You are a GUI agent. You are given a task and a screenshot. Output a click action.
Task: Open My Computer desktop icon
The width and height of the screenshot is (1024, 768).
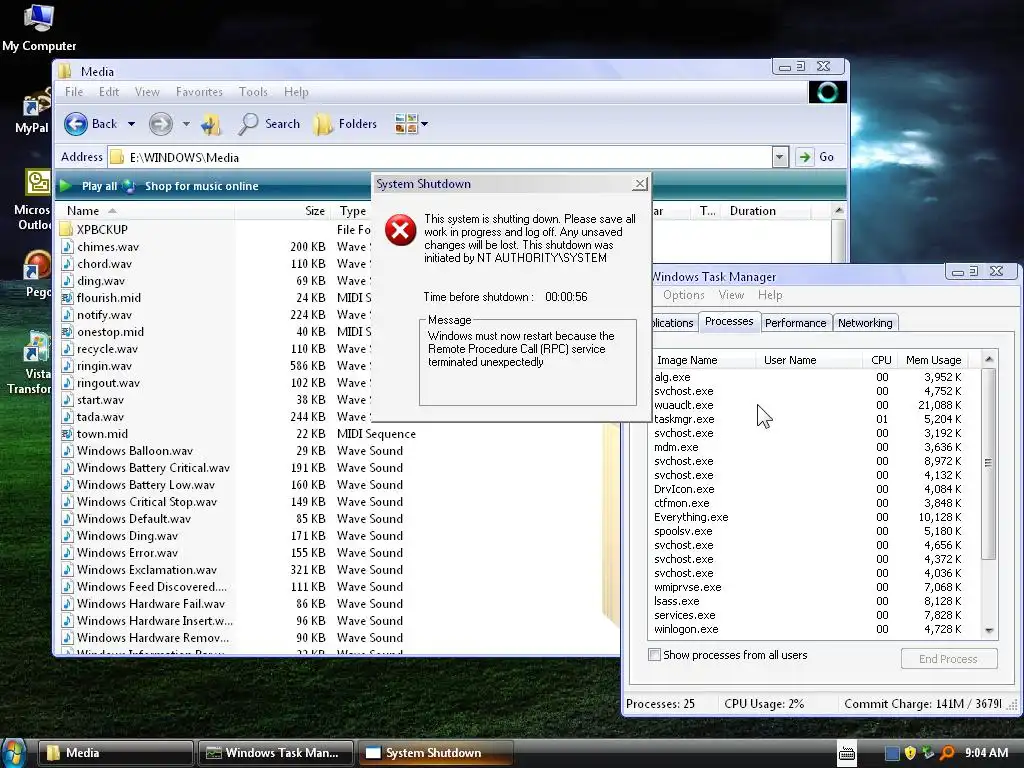39,27
